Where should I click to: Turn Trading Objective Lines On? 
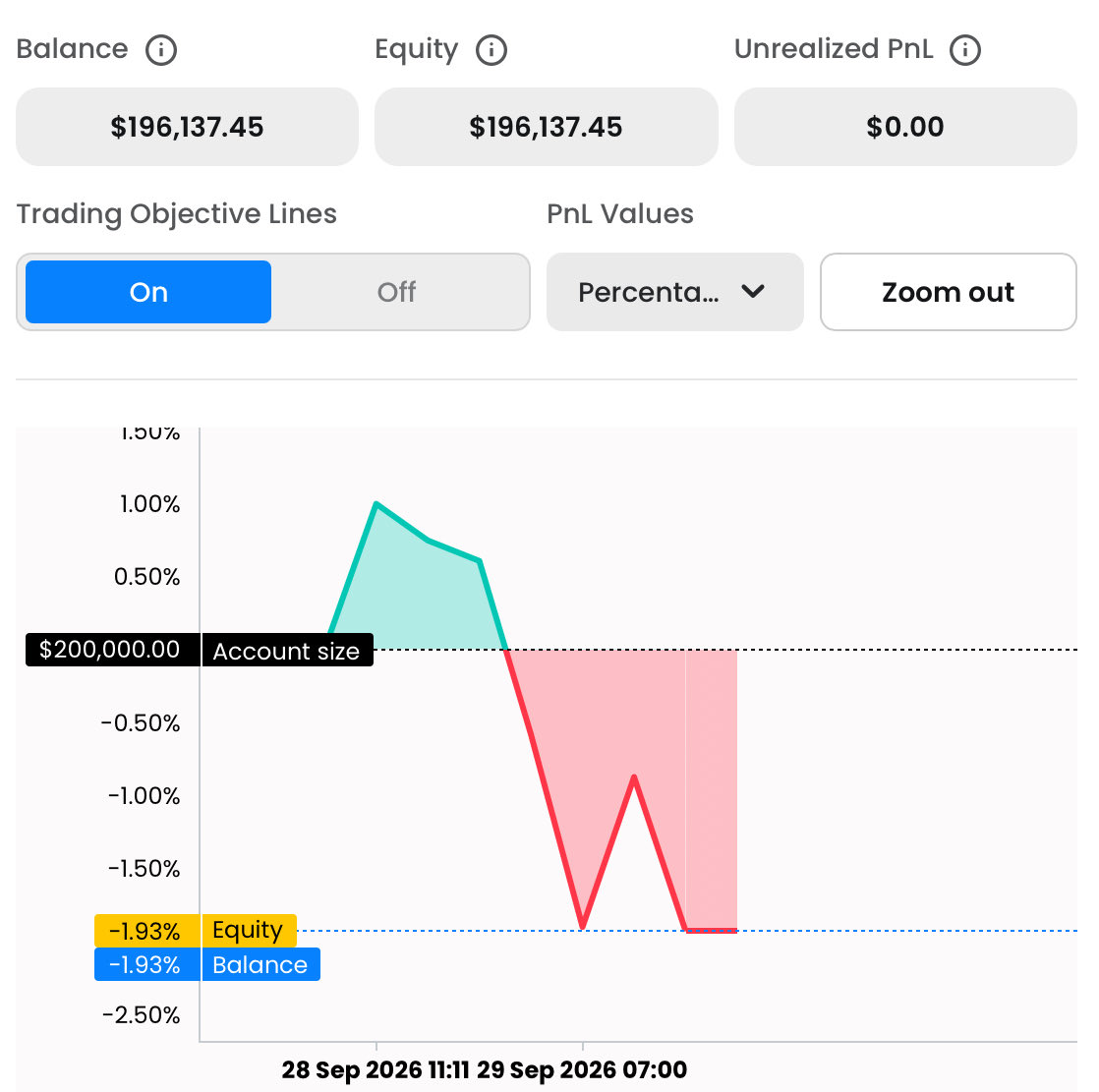148,292
